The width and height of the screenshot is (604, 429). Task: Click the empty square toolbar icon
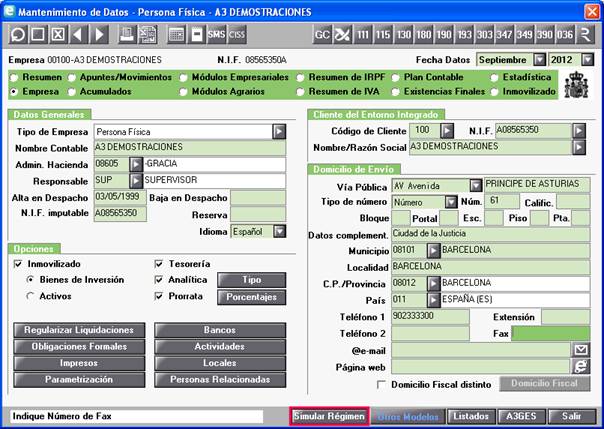tap(38, 35)
